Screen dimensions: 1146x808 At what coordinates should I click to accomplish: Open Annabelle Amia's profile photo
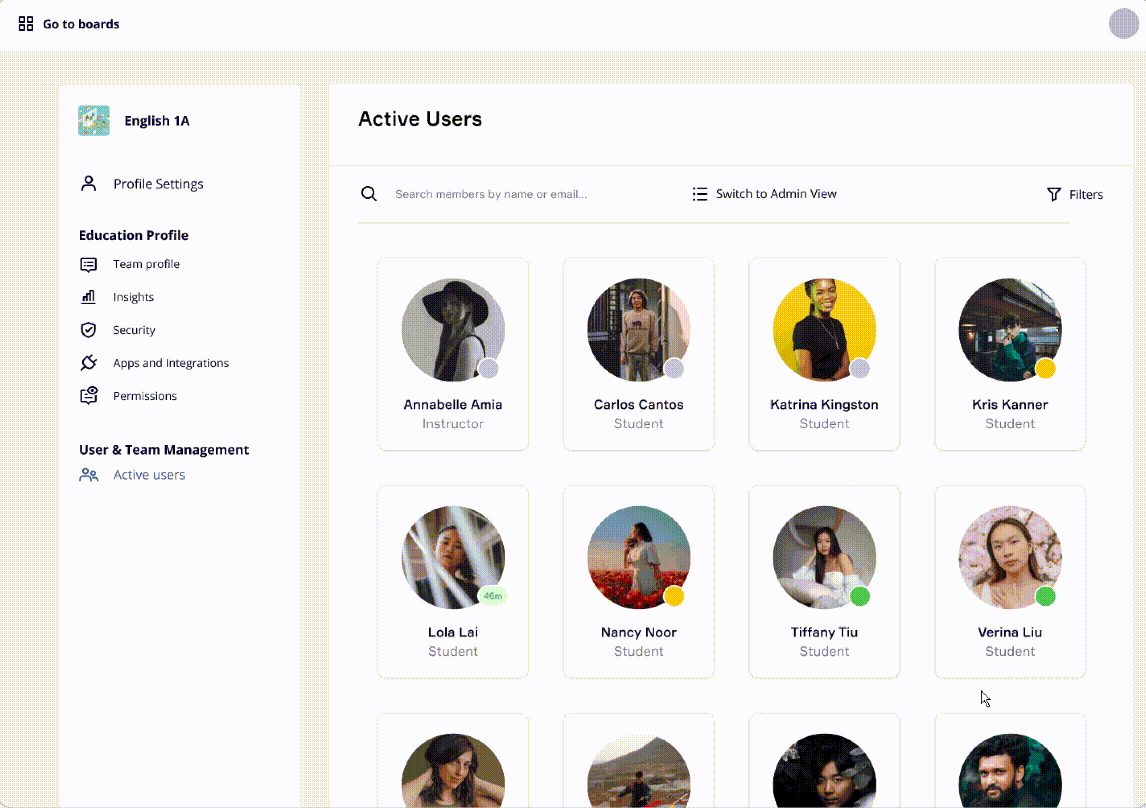[x=452, y=329]
